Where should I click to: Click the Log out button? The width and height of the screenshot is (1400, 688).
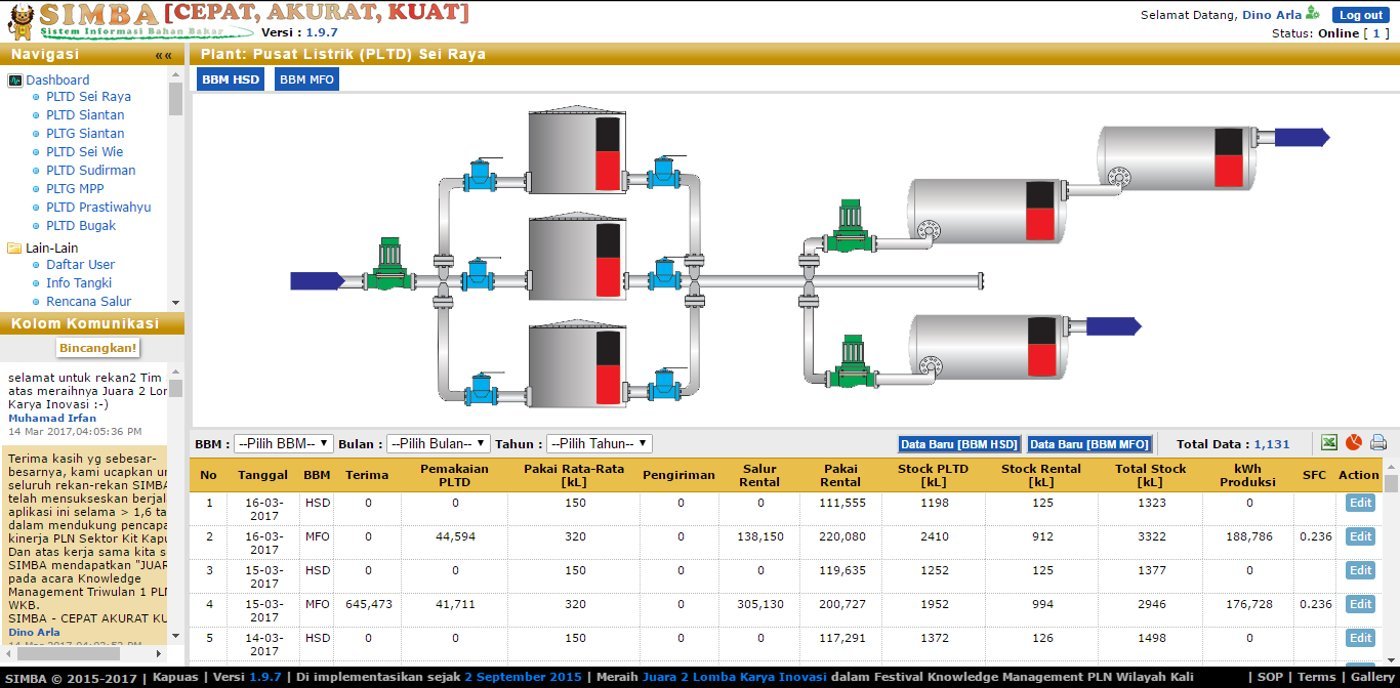[1360, 14]
